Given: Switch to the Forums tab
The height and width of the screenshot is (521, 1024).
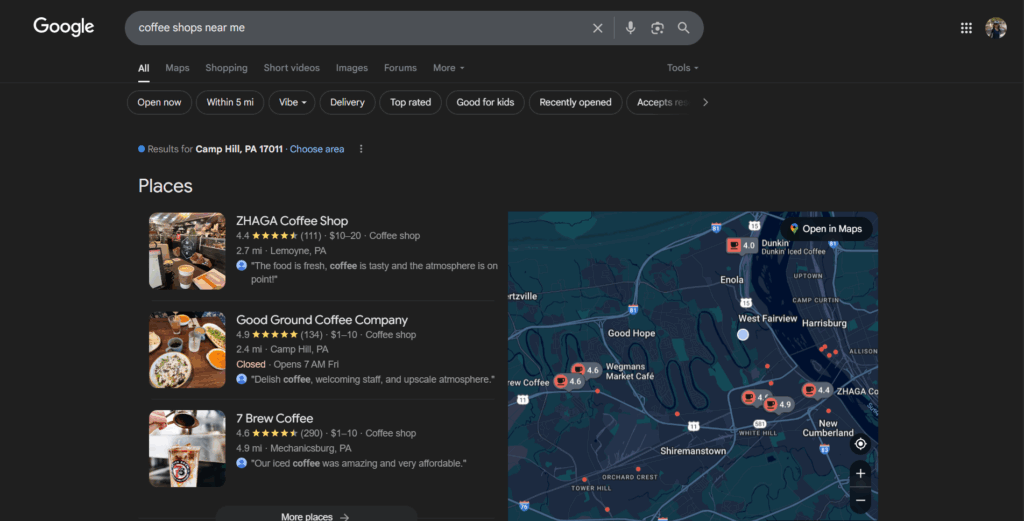Looking at the screenshot, I should [400, 68].
